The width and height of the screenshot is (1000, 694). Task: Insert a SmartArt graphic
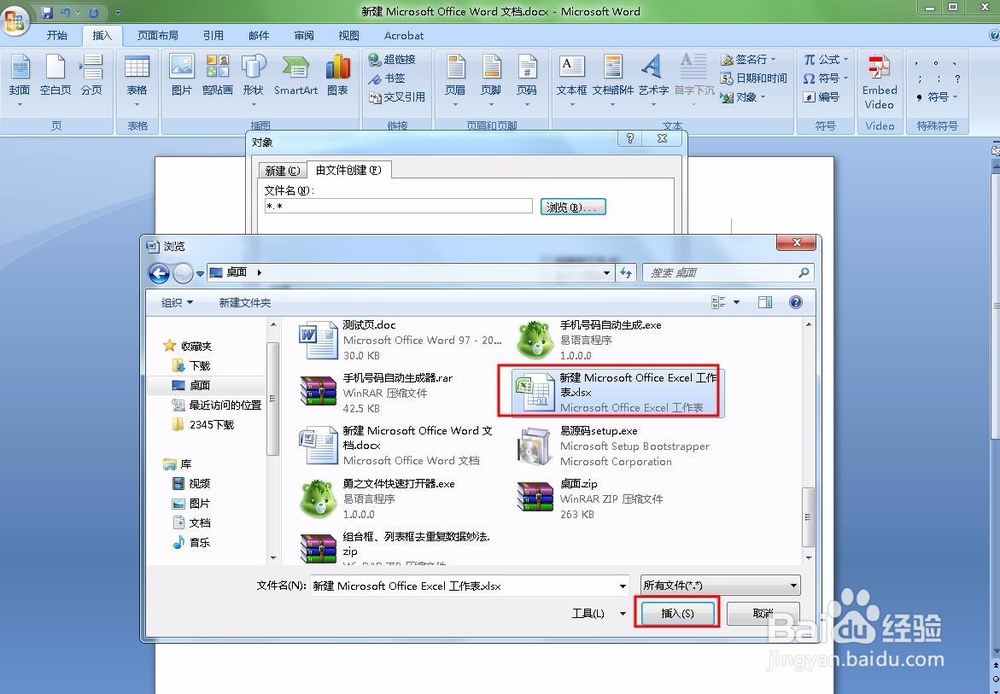[x=295, y=75]
